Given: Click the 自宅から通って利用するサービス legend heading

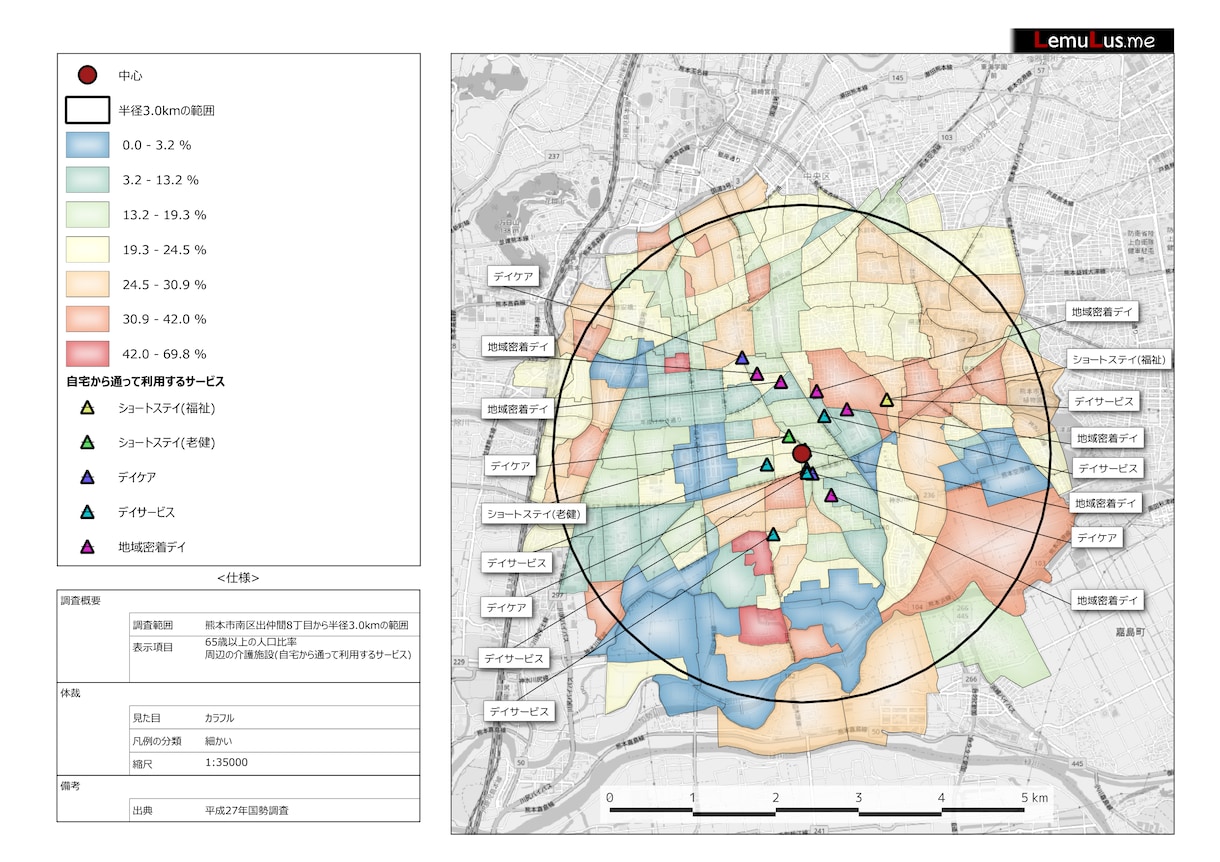Looking at the screenshot, I should [145, 381].
